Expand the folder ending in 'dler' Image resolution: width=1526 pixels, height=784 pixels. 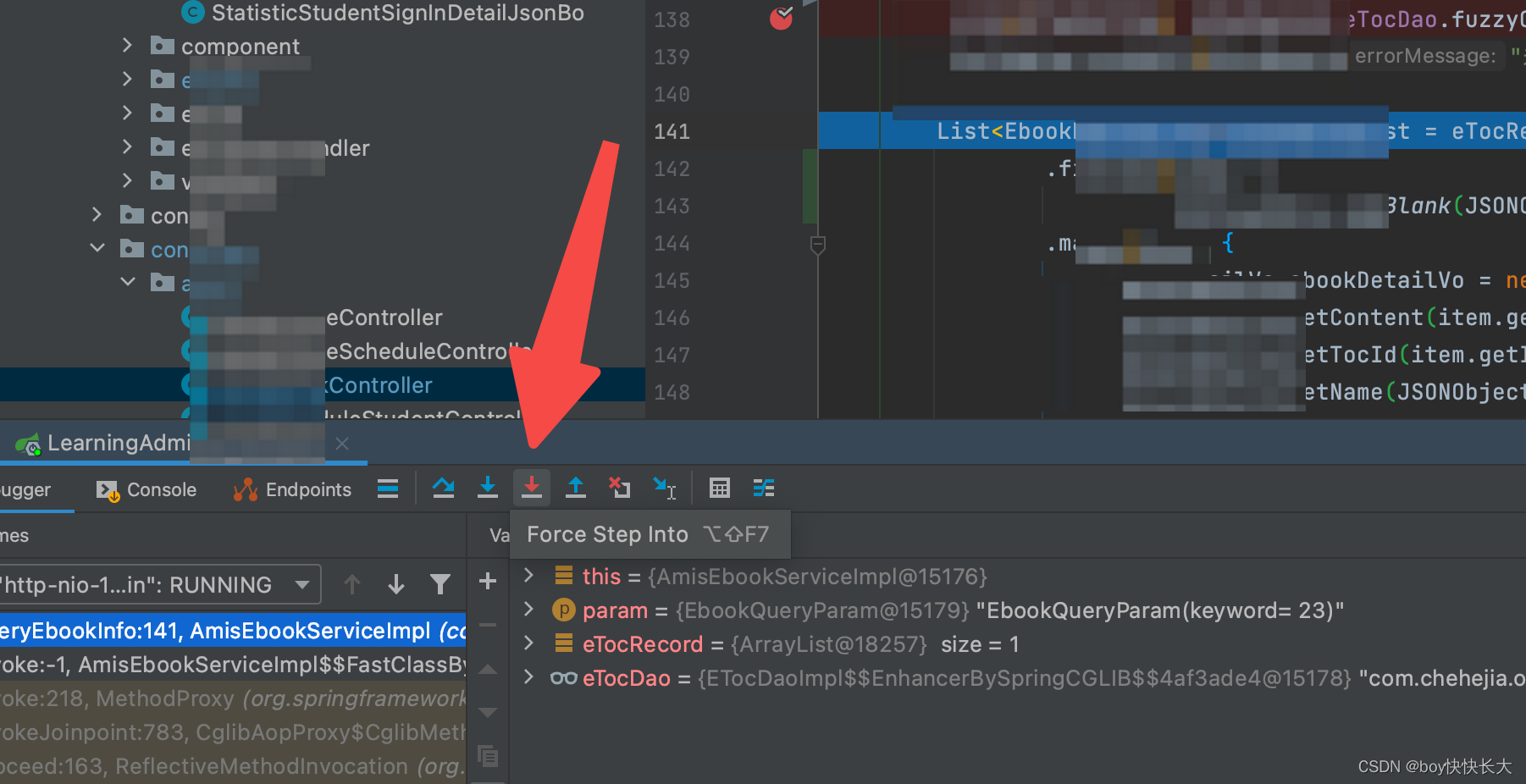127,146
